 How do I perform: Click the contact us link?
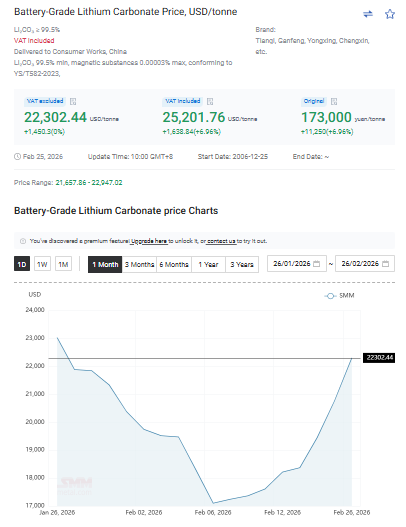pos(221,241)
